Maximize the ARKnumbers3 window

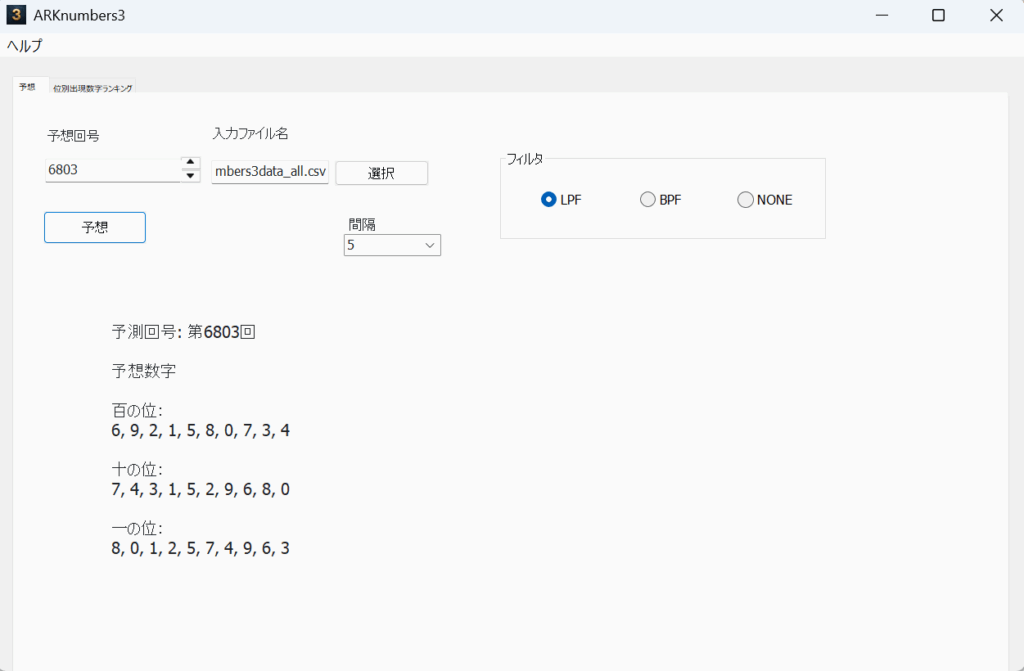938,16
